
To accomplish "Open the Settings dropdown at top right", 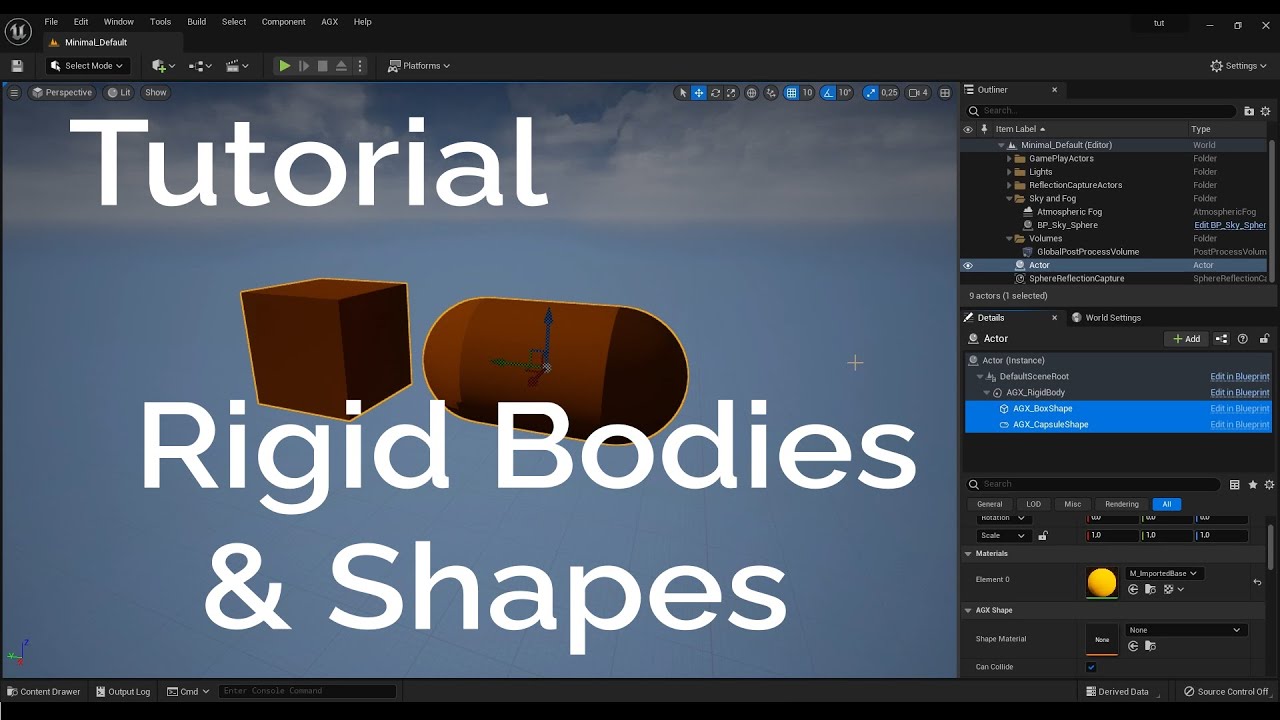I will click(1240, 66).
